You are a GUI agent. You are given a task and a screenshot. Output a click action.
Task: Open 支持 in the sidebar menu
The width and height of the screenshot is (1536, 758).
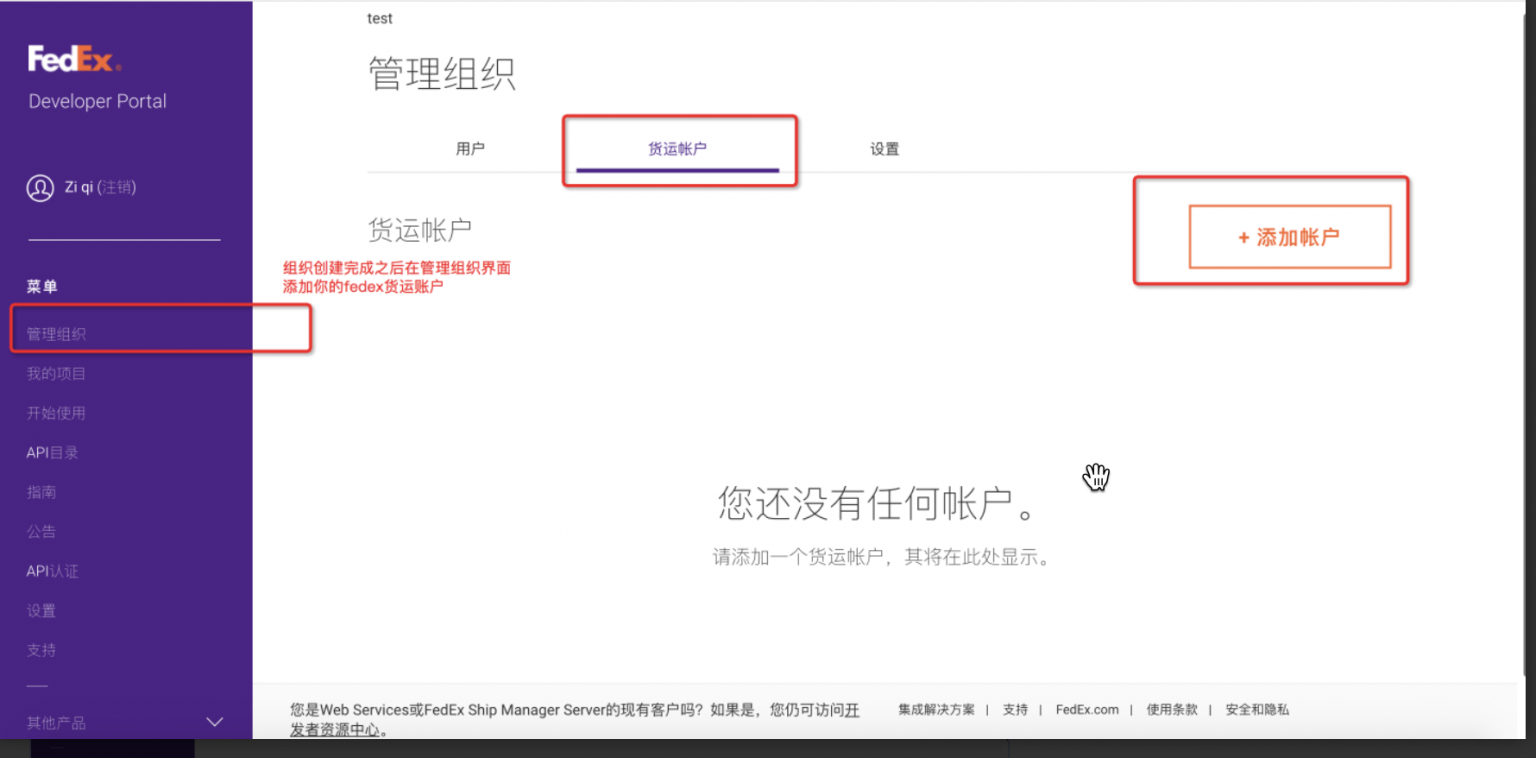pyautogui.click(x=41, y=650)
